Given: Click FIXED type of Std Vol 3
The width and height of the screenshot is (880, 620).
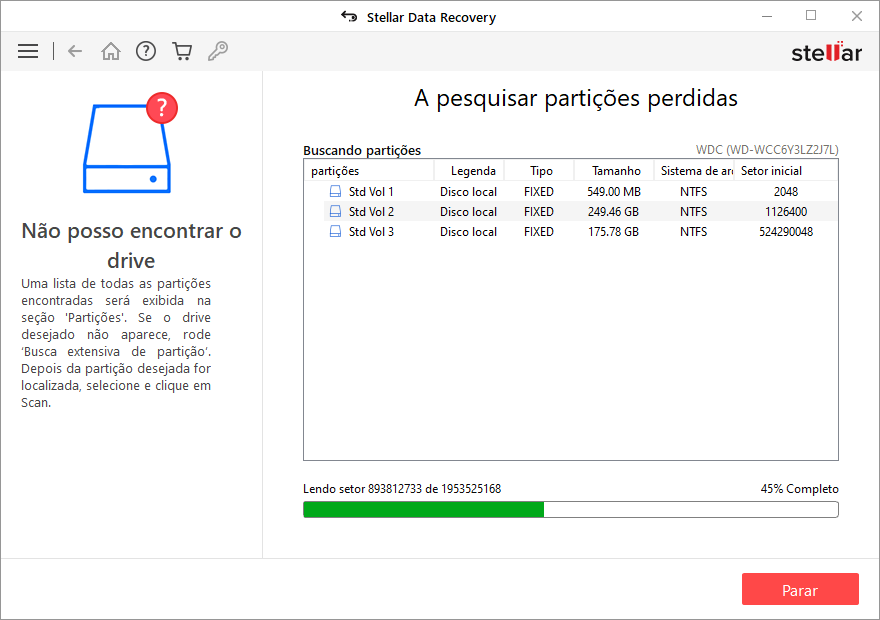Looking at the screenshot, I should [539, 232].
